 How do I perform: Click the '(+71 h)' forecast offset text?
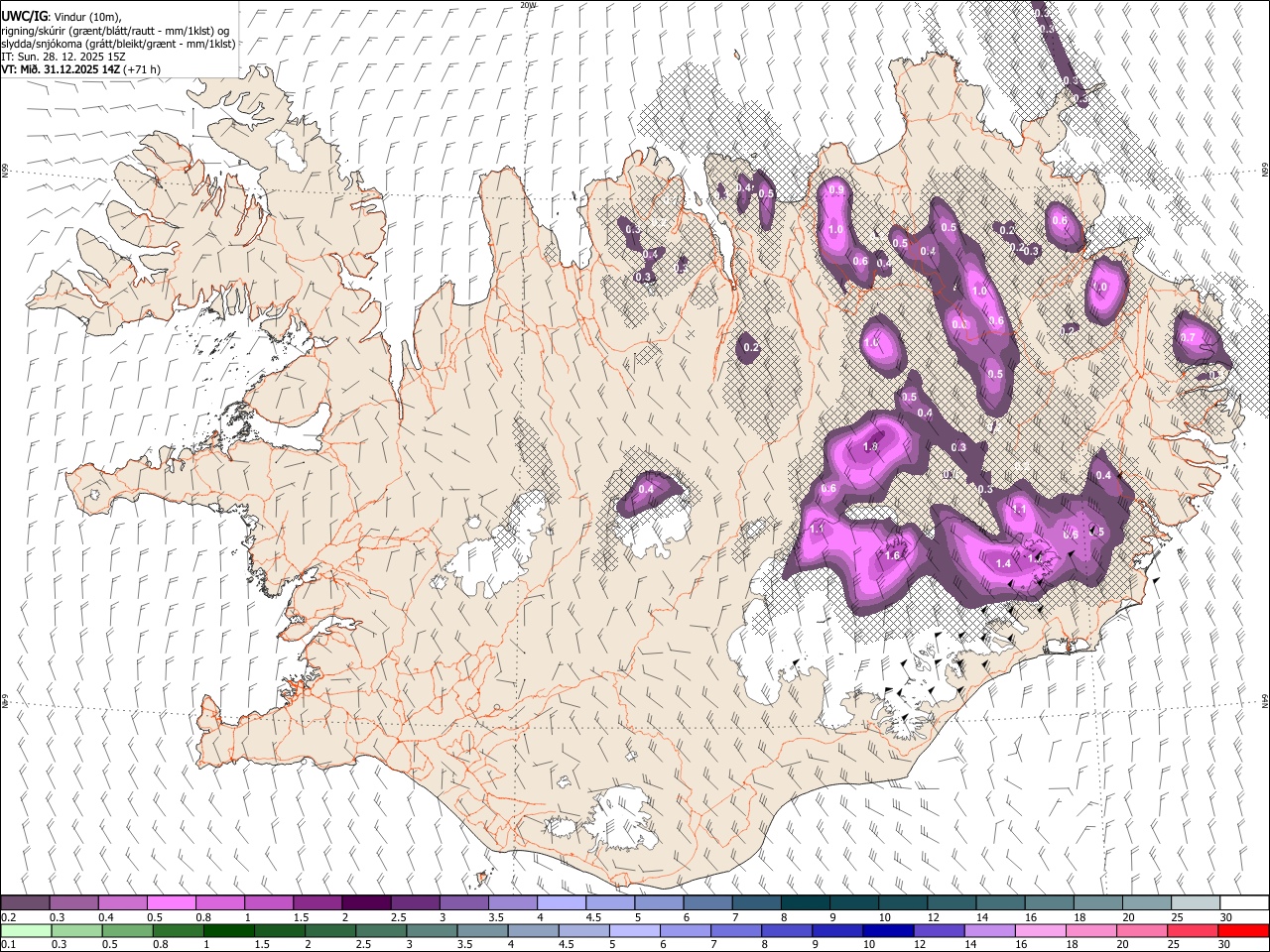(x=142, y=69)
